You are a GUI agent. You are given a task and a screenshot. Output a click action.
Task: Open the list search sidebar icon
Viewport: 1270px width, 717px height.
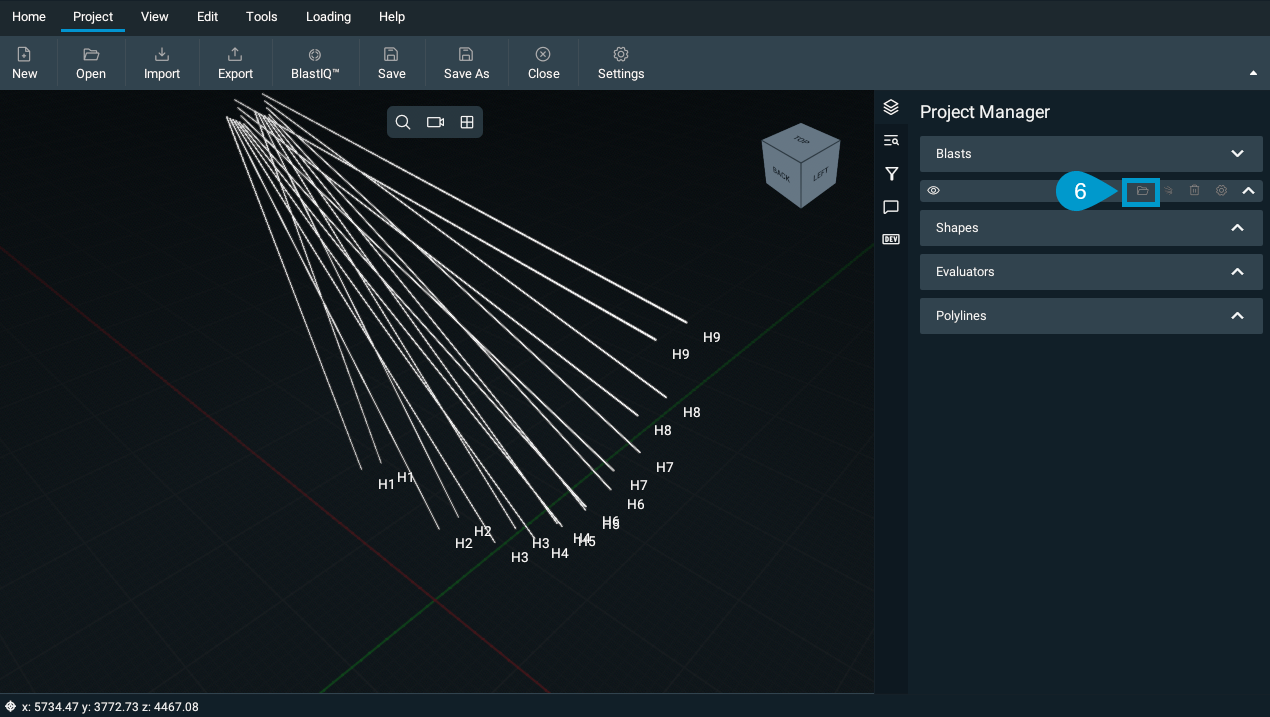pos(891,140)
